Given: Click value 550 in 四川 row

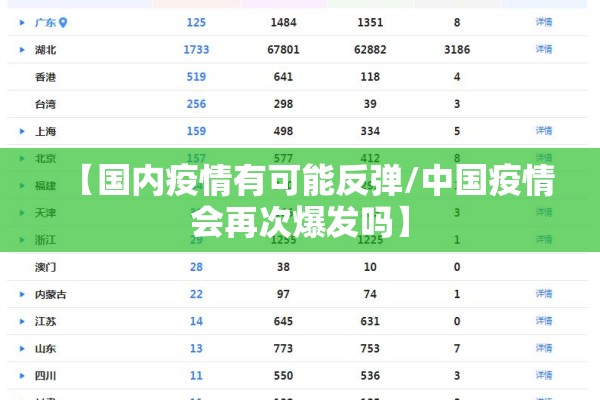Looking at the screenshot, I should [284, 376].
